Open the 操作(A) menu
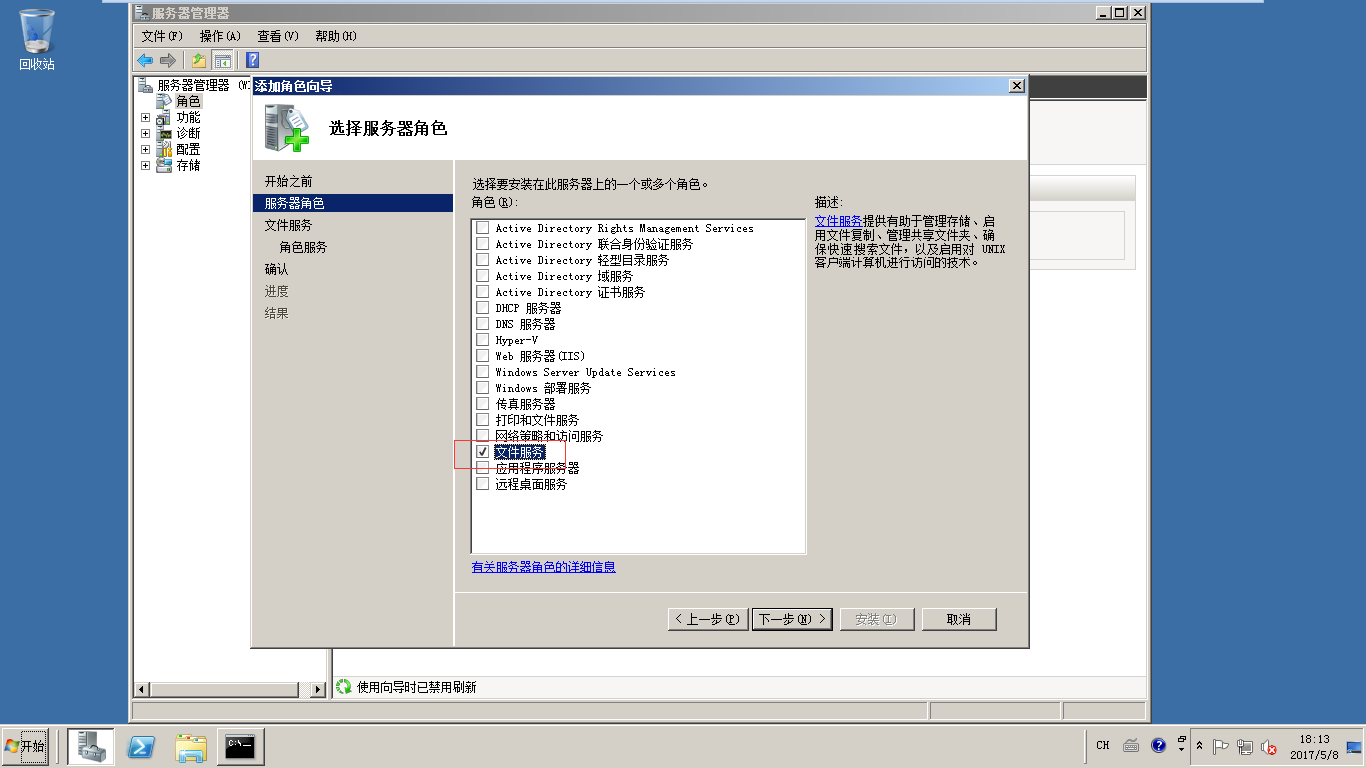The height and width of the screenshot is (768, 1366). (x=220, y=36)
